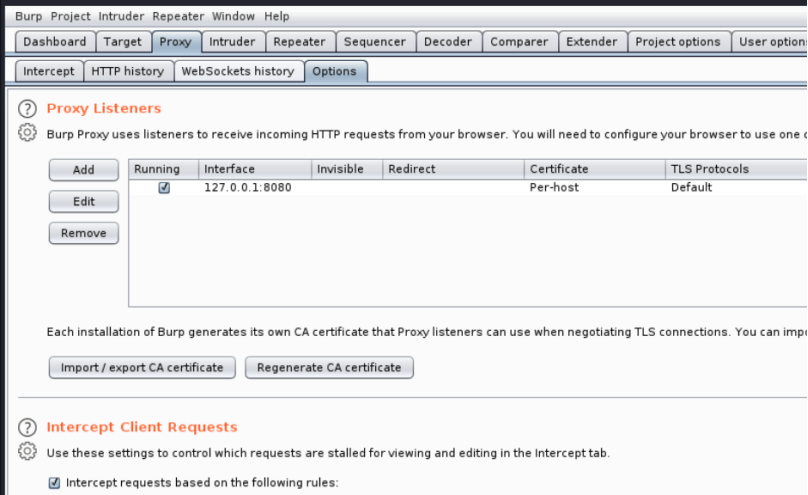This screenshot has width=808, height=495.
Task: Sort listeners by Interface column header
Action: coord(254,169)
